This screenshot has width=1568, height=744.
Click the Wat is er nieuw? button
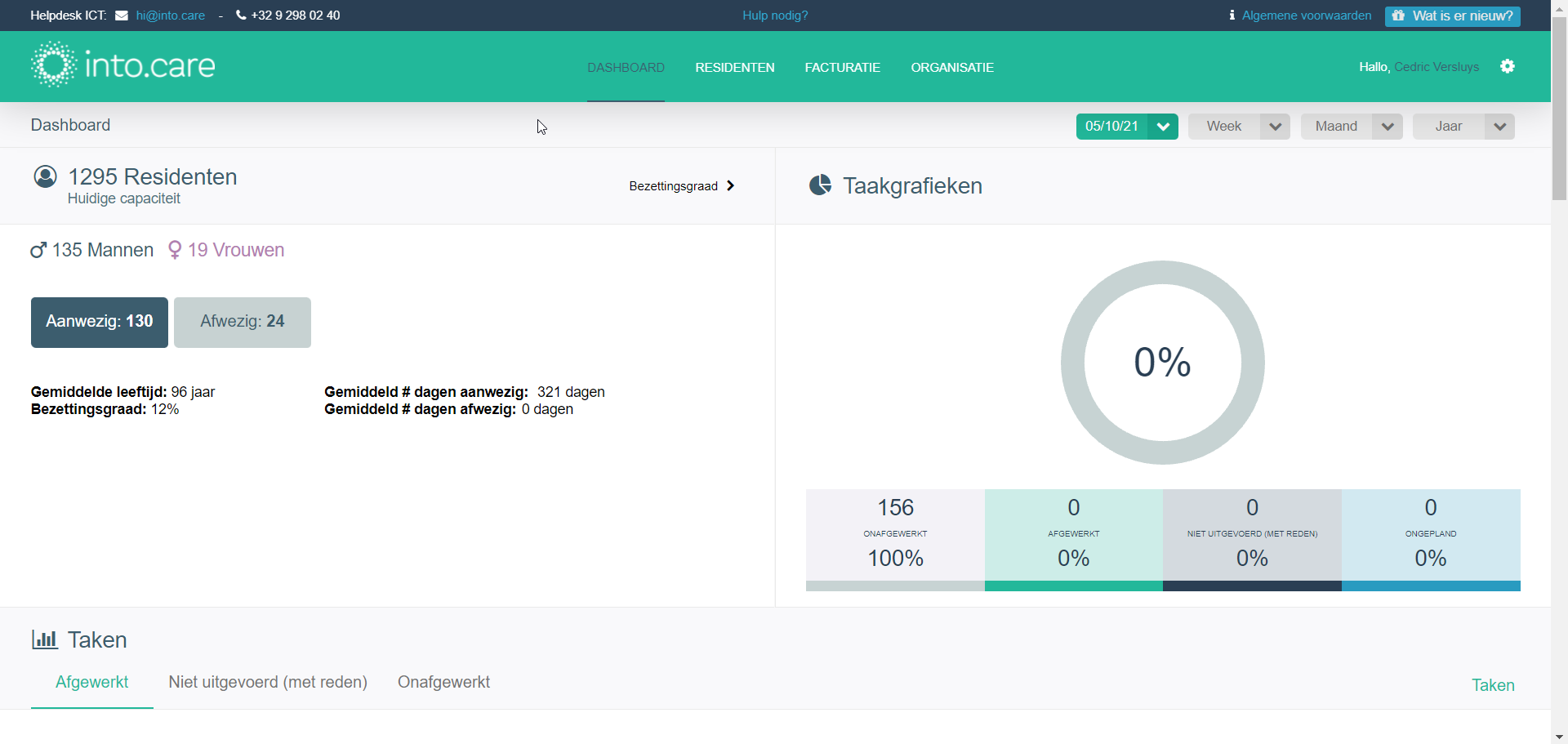1452,16
